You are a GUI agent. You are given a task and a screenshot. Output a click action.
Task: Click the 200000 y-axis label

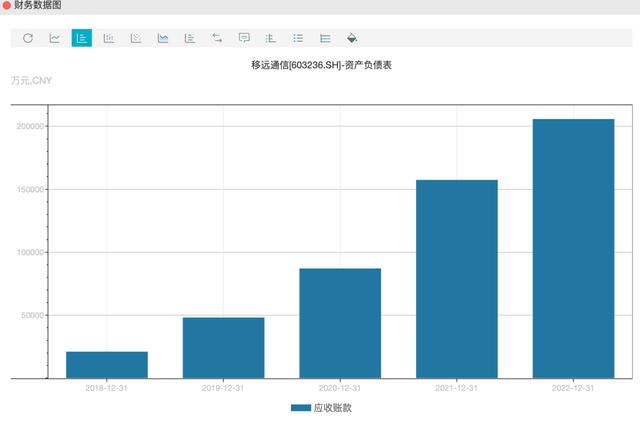click(30, 126)
